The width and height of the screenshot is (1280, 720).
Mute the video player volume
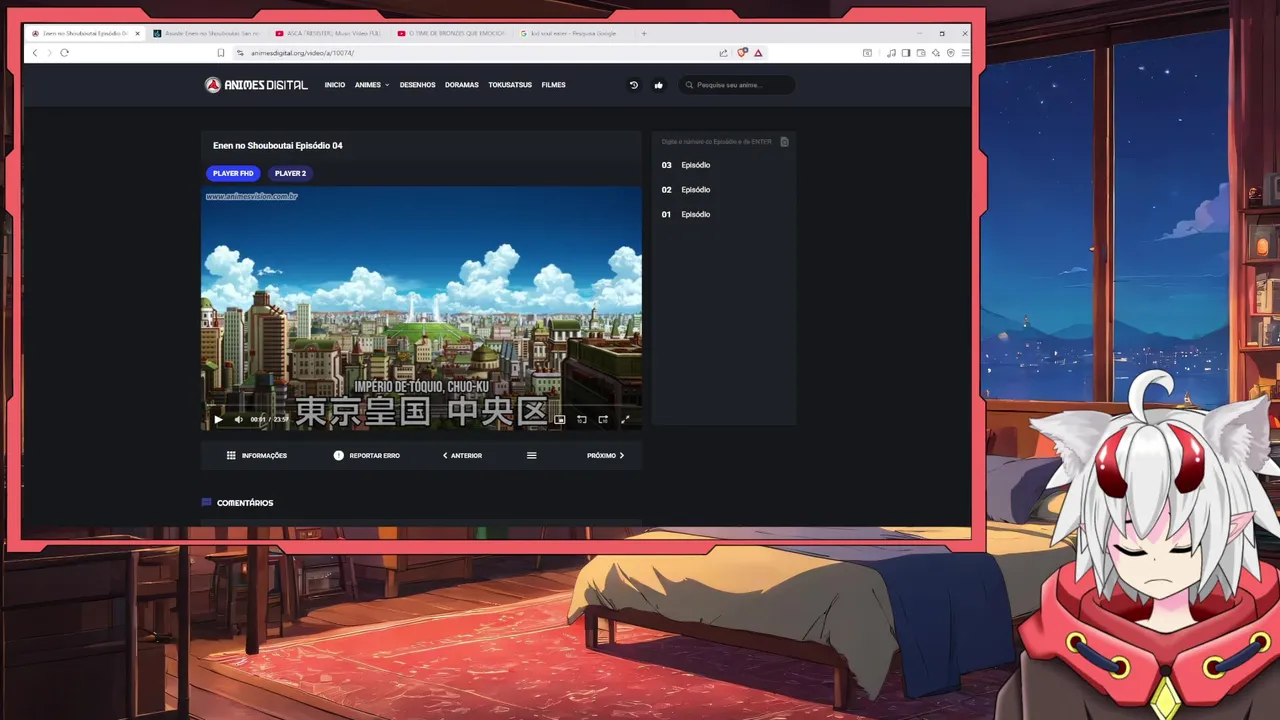(238, 420)
